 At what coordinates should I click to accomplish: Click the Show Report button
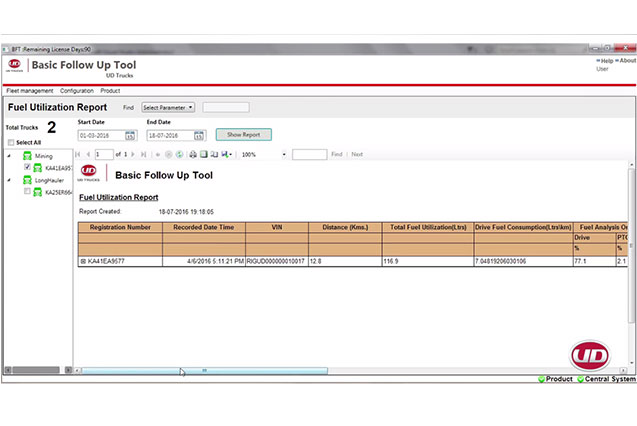244,135
